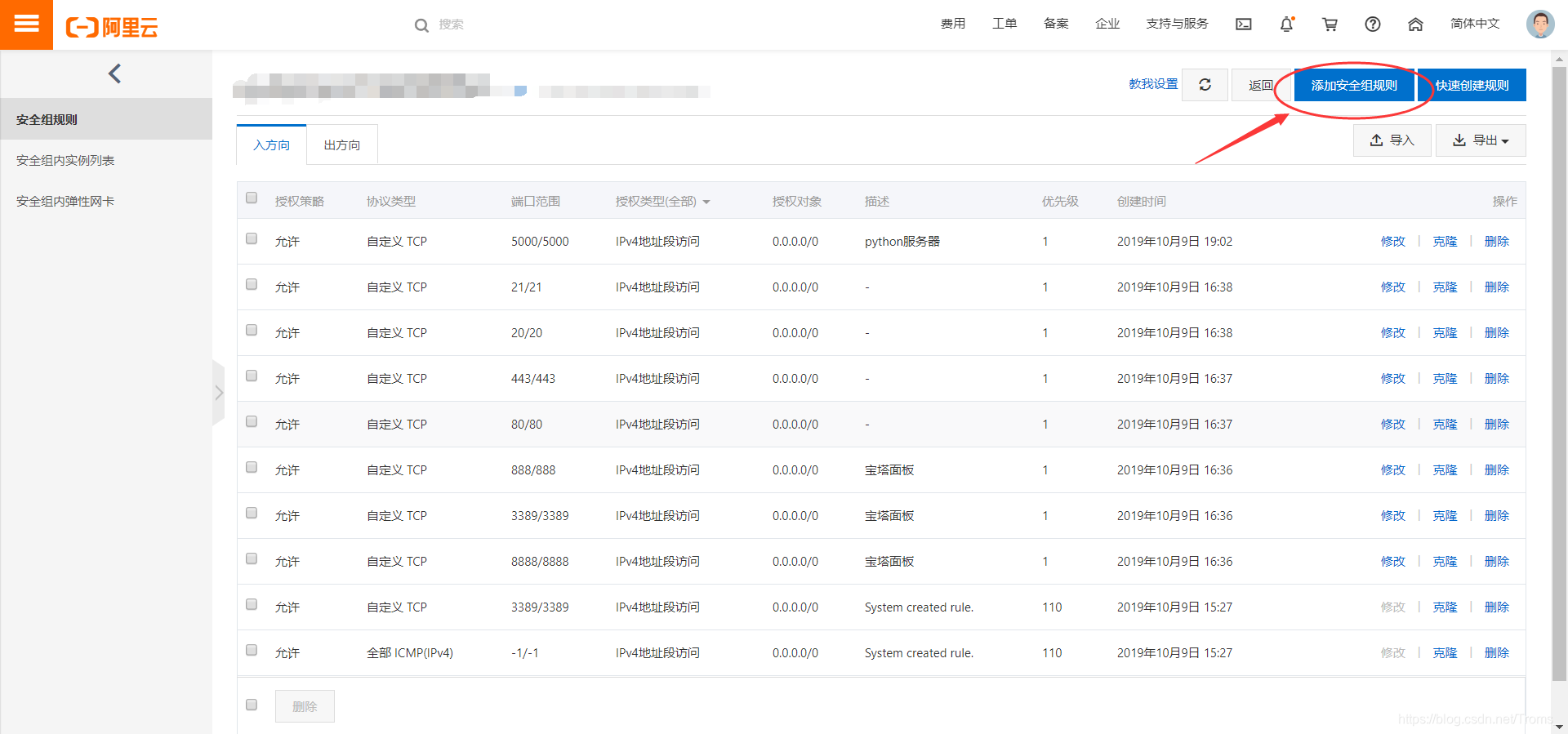Click the scrollbar up arrow

coord(1560,59)
